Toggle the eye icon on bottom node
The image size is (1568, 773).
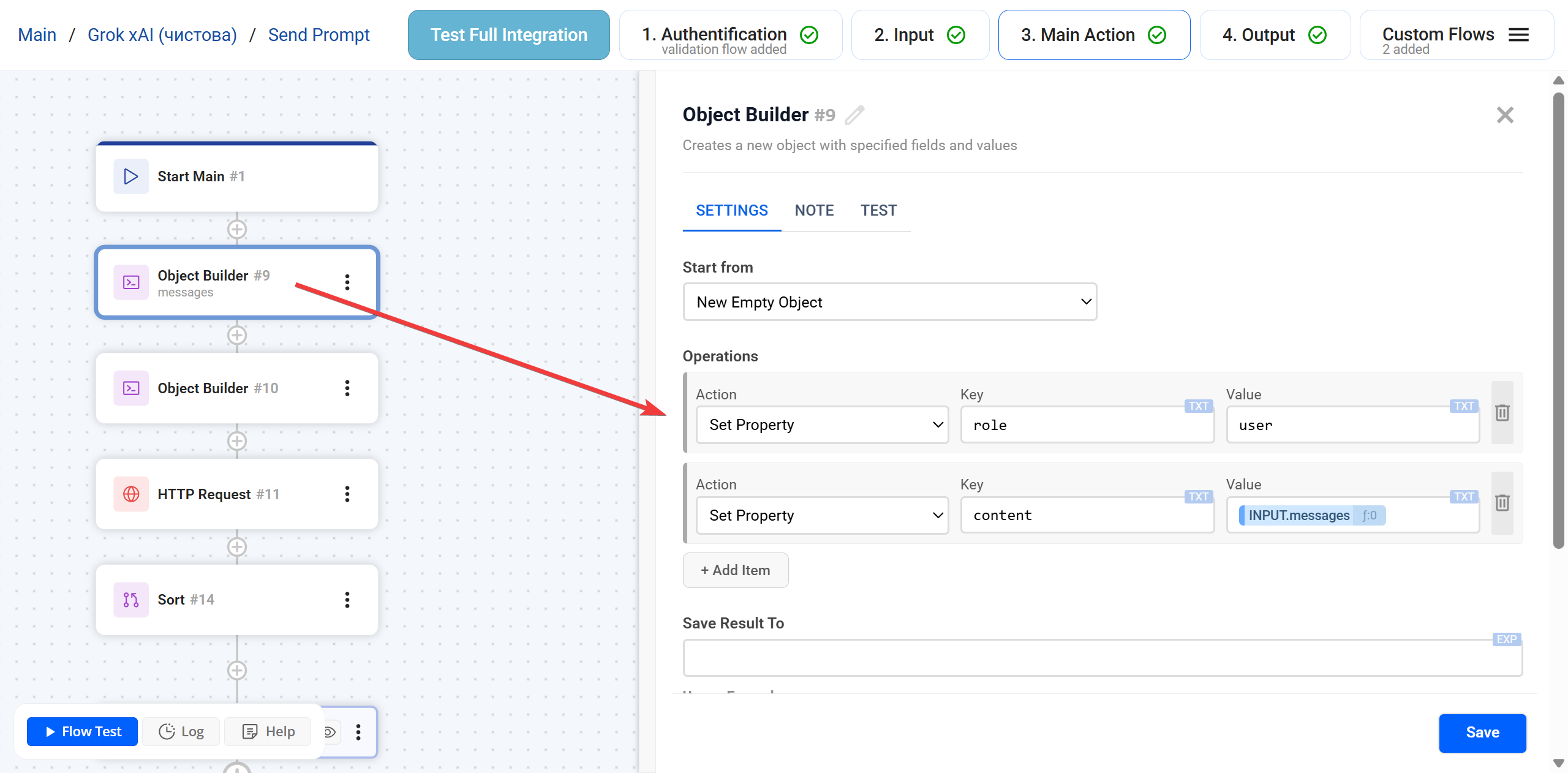coord(331,732)
